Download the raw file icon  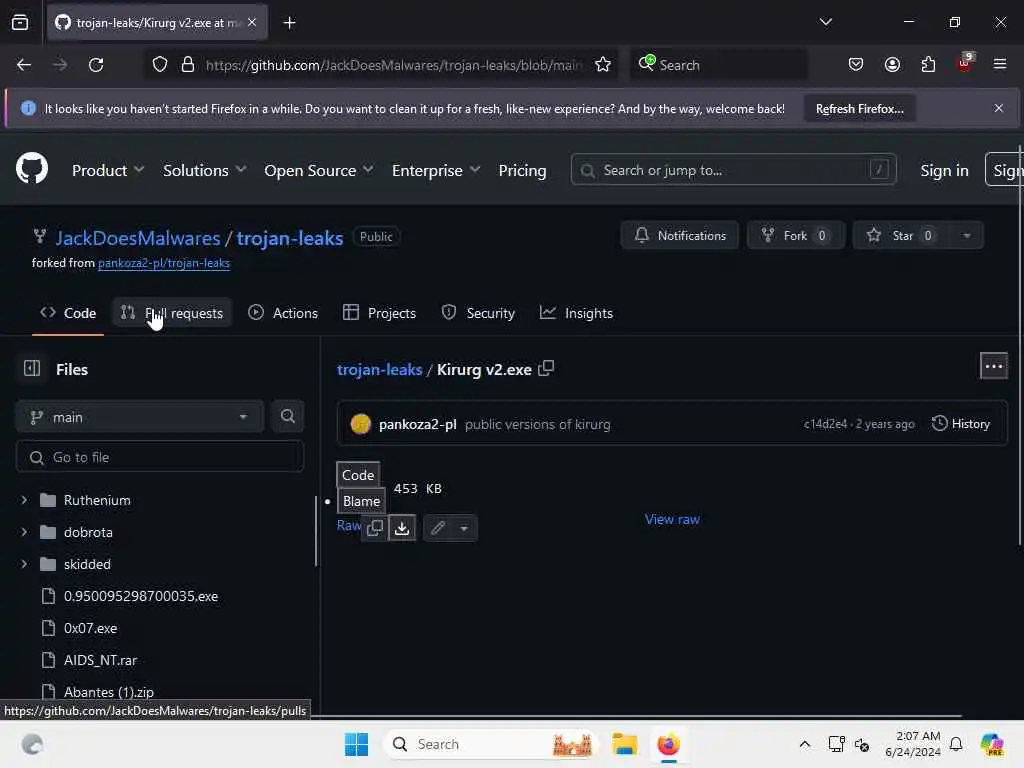point(402,528)
